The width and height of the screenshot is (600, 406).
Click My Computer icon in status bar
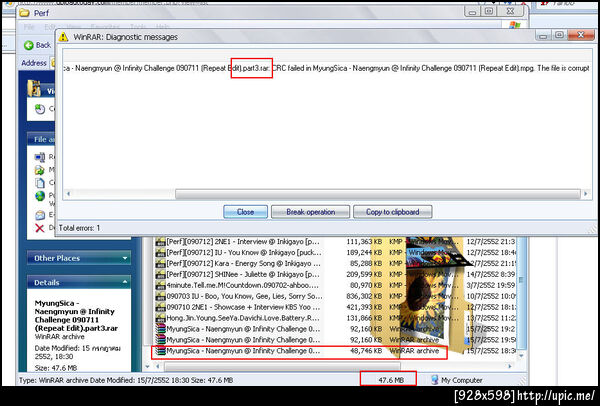[x=434, y=380]
